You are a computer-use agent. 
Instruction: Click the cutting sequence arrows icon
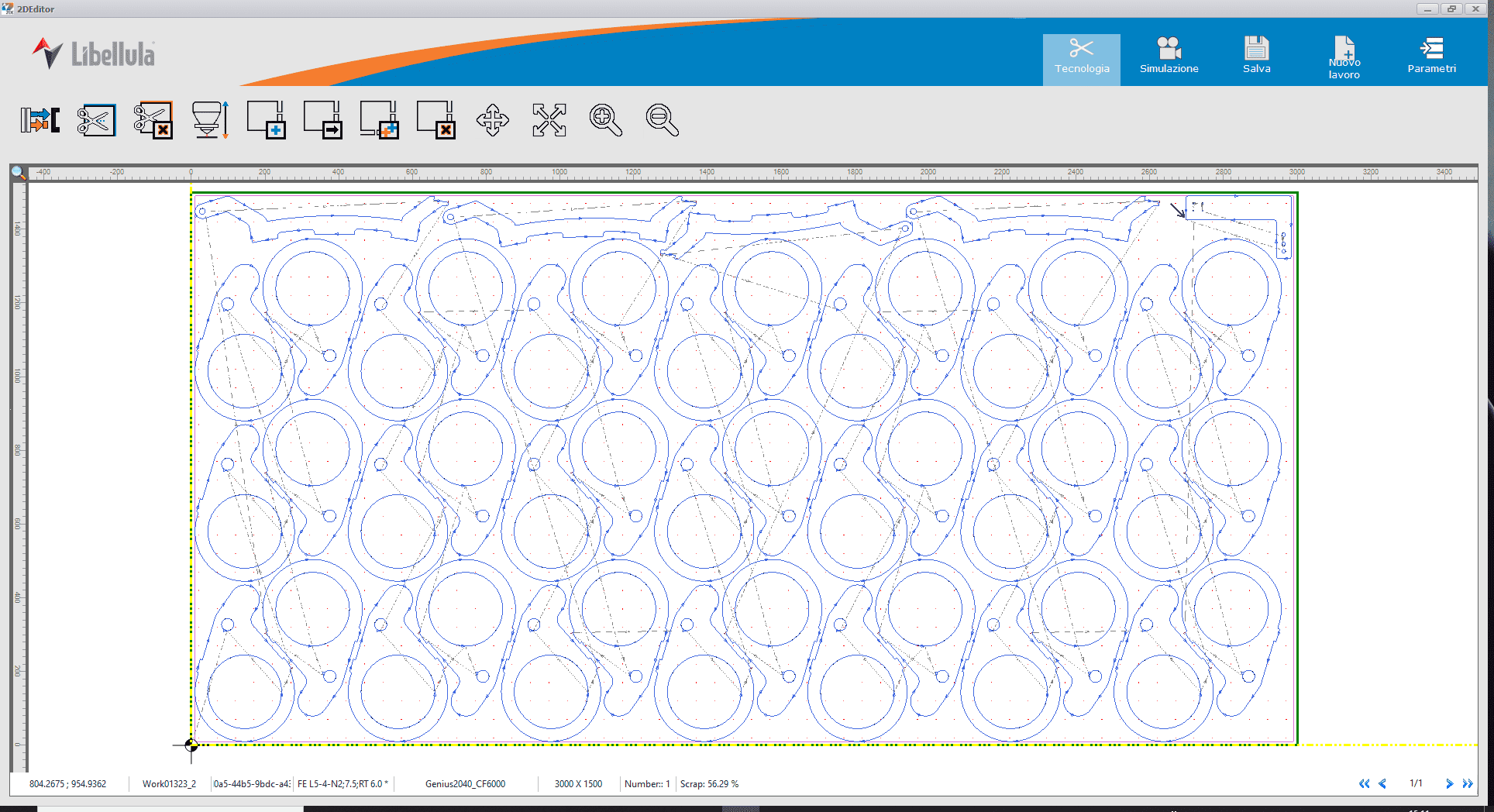click(x=40, y=120)
